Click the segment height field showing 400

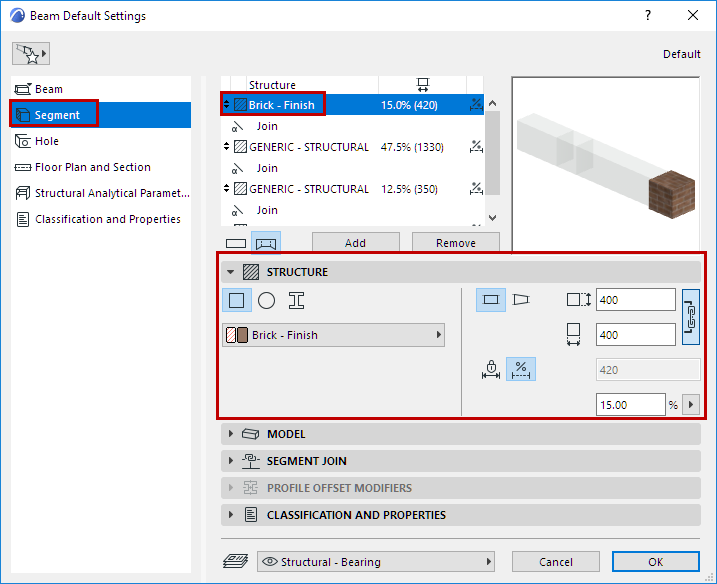click(x=635, y=300)
